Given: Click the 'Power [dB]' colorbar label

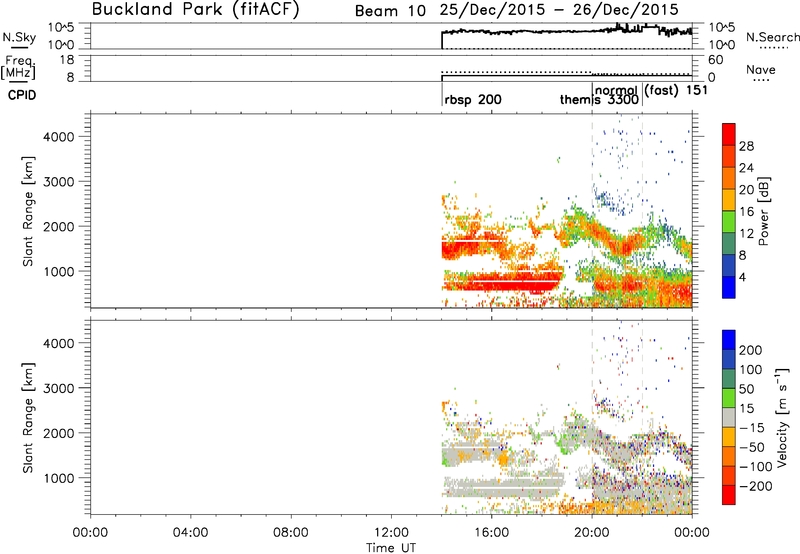Looking at the screenshot, I should 763,211.
